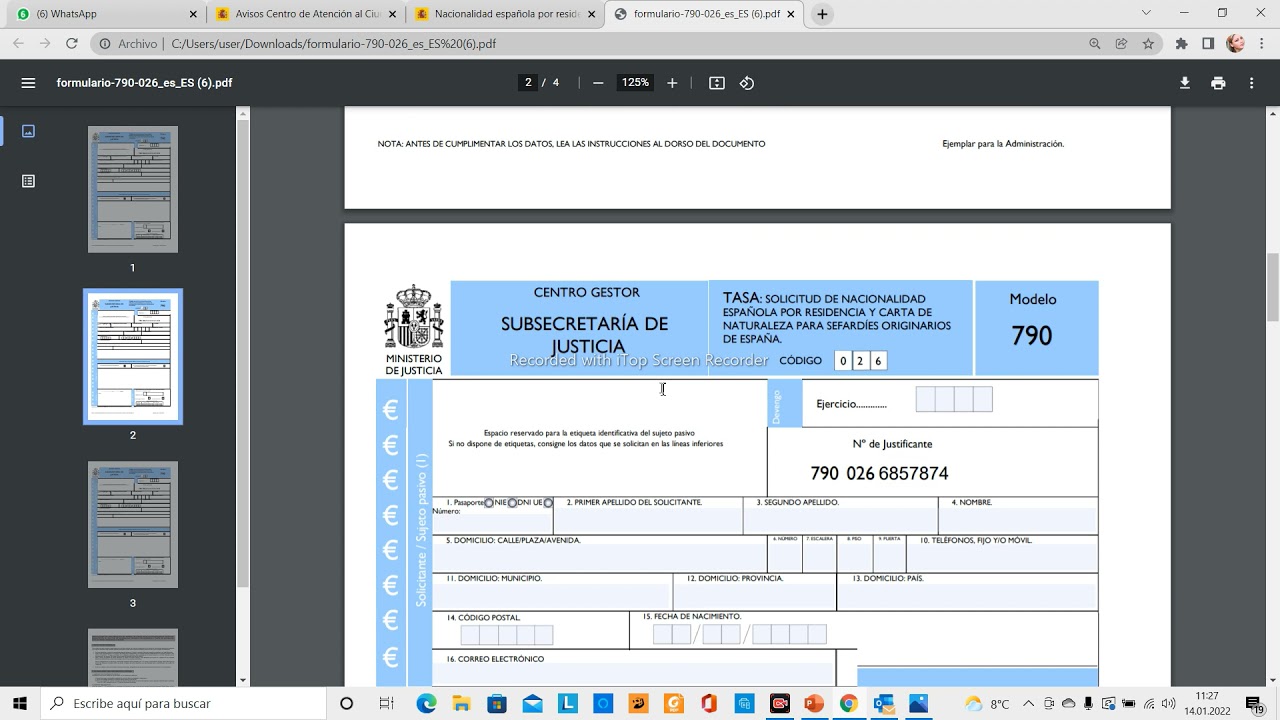Select the DNI UE radio button
1280x720 pixels.
point(547,503)
